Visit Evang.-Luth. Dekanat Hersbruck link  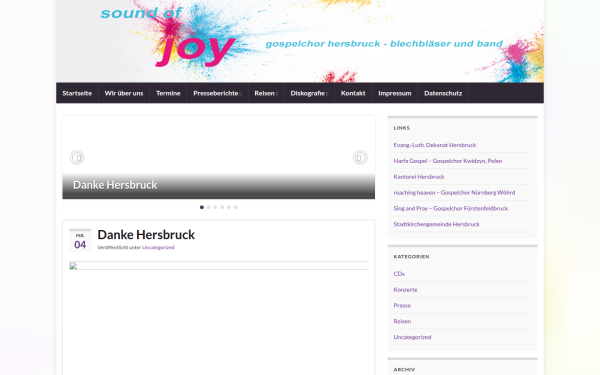pyautogui.click(x=435, y=145)
